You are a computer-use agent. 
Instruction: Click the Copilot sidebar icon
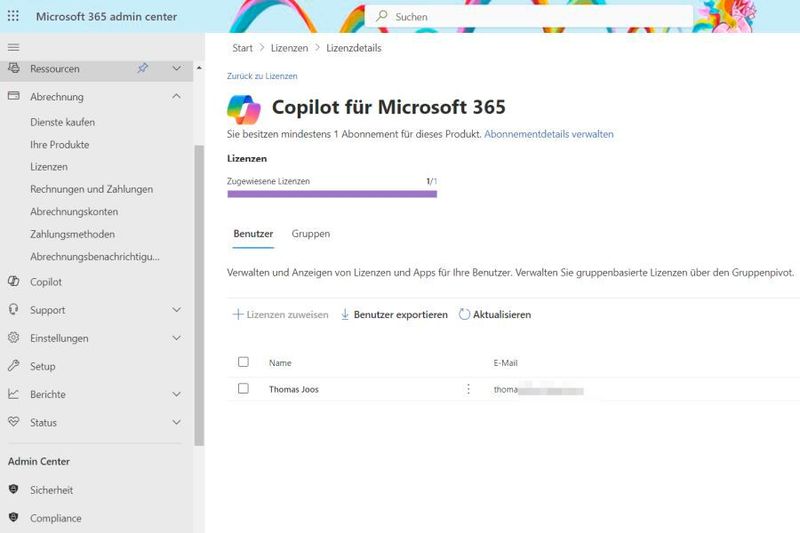[14, 281]
